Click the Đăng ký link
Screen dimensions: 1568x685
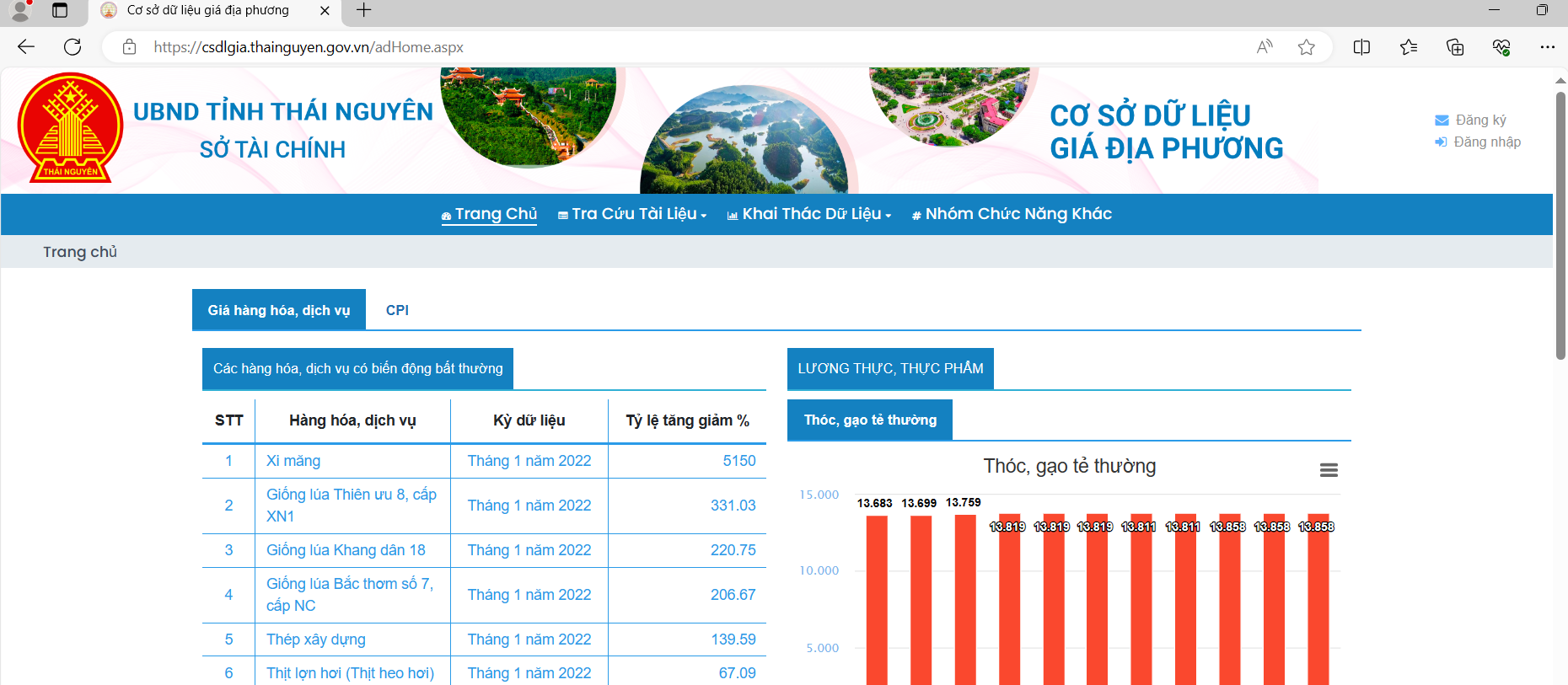[1479, 120]
